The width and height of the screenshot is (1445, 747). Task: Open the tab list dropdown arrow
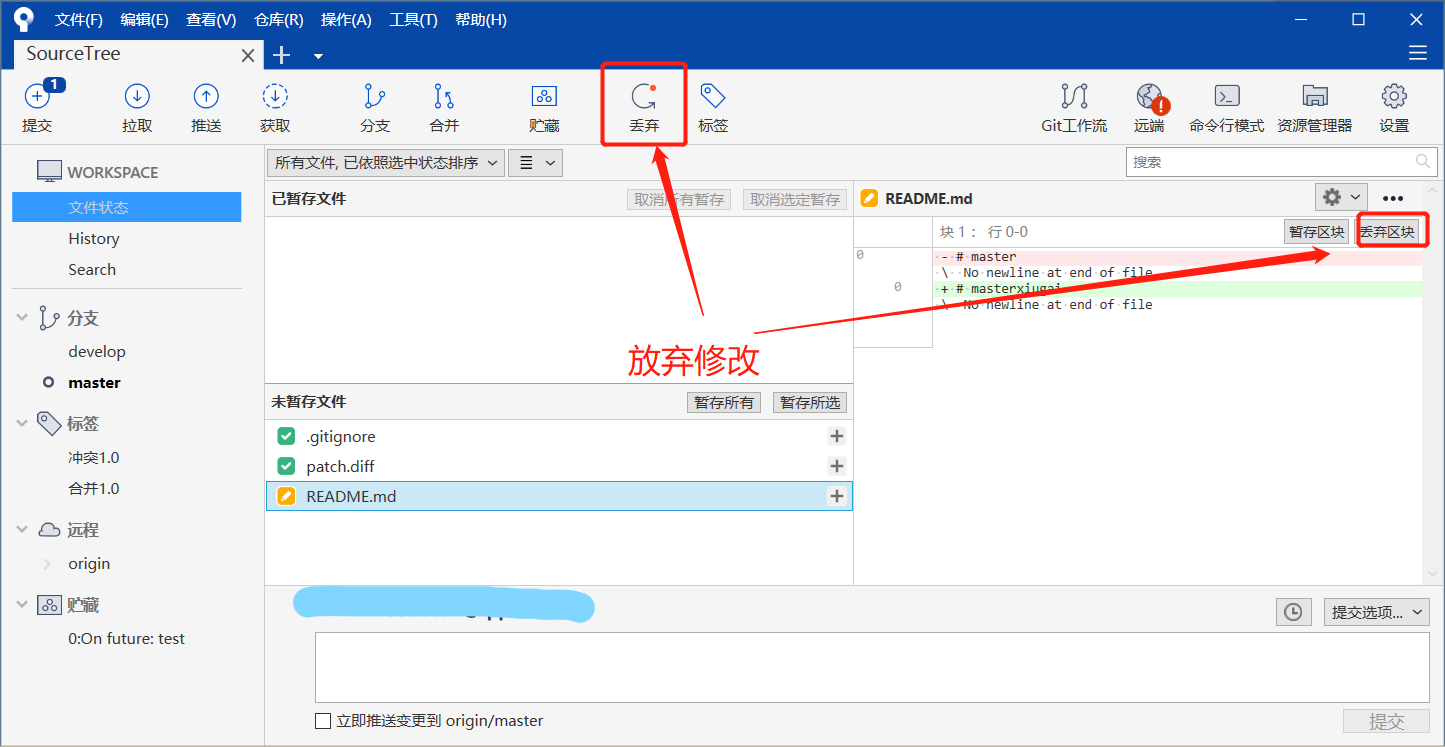(x=318, y=56)
